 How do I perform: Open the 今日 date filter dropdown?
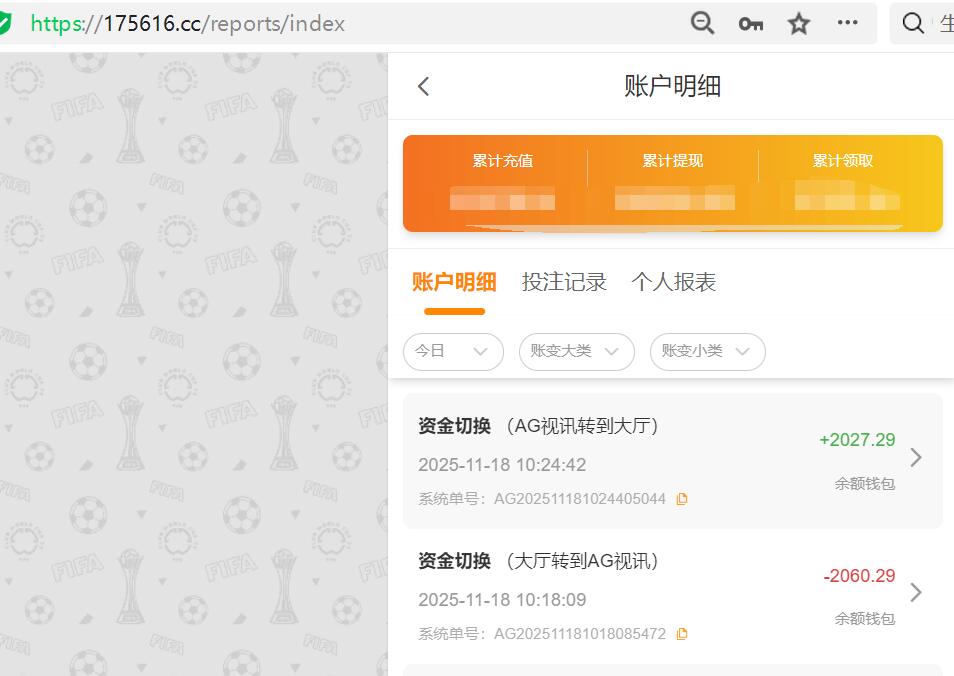tap(453, 352)
